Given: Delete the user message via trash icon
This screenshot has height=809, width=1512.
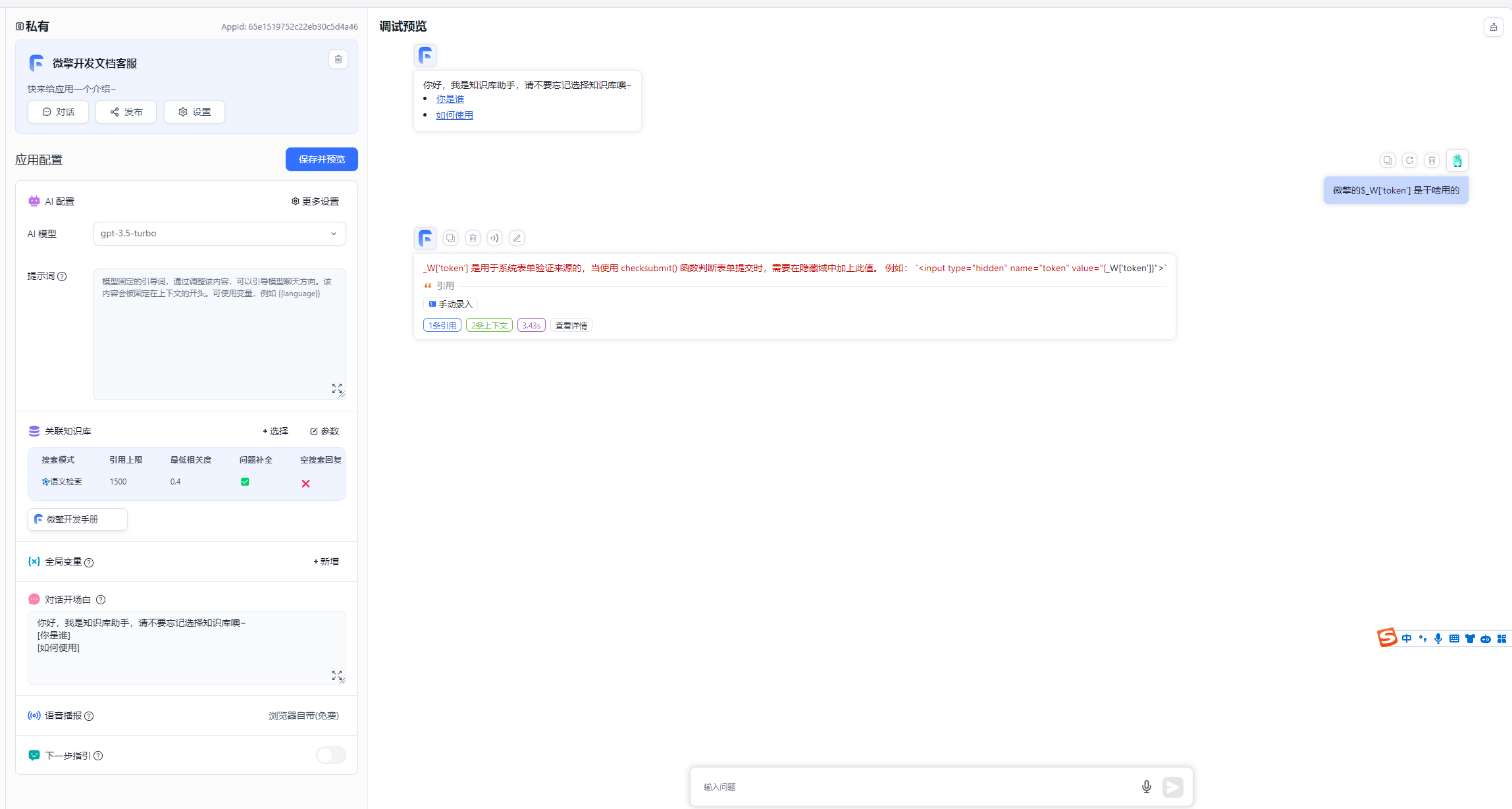Looking at the screenshot, I should coord(1432,160).
